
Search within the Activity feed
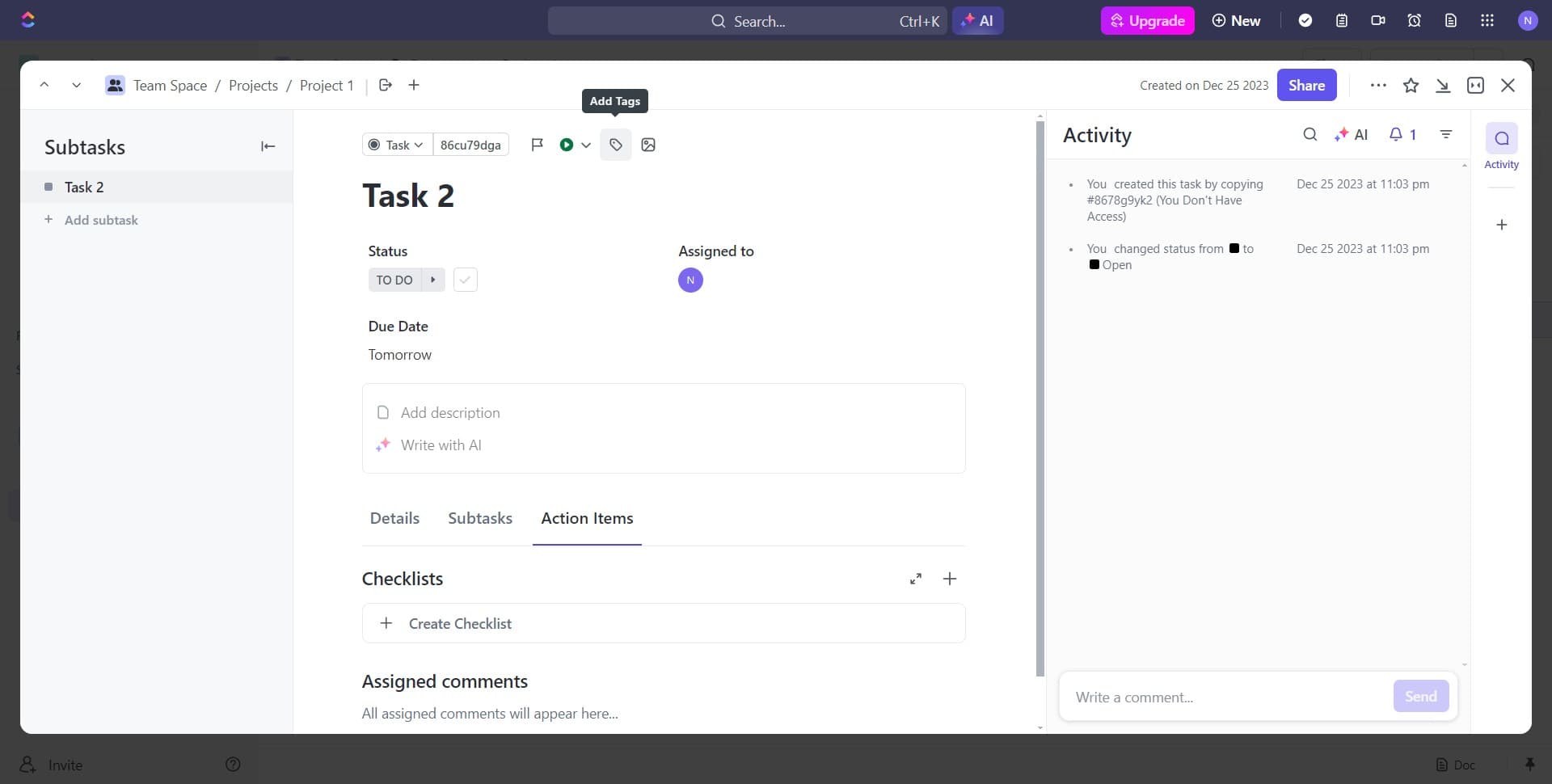(x=1309, y=134)
